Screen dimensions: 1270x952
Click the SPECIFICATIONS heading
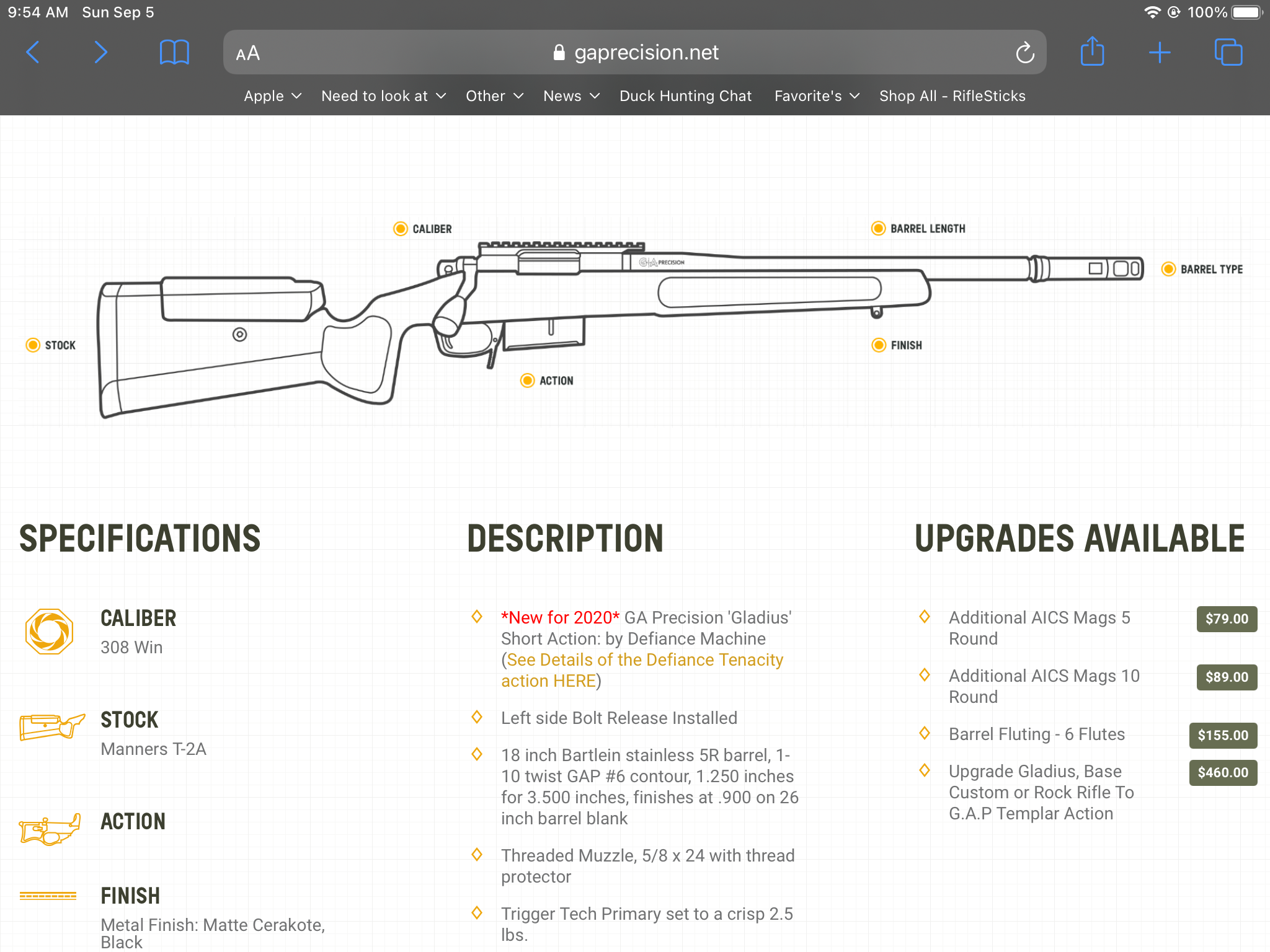click(x=140, y=538)
